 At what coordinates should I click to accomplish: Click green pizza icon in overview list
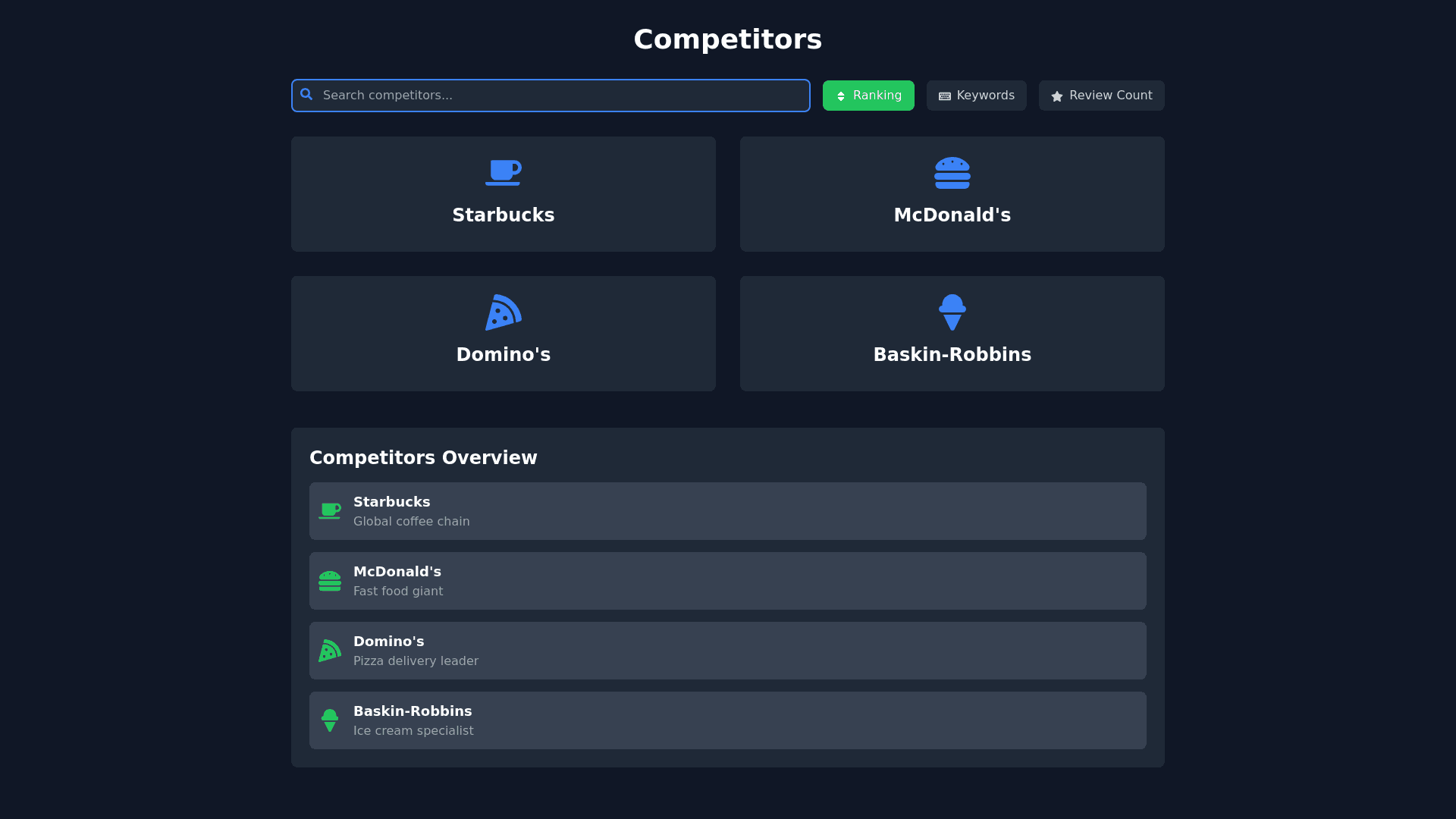click(330, 651)
